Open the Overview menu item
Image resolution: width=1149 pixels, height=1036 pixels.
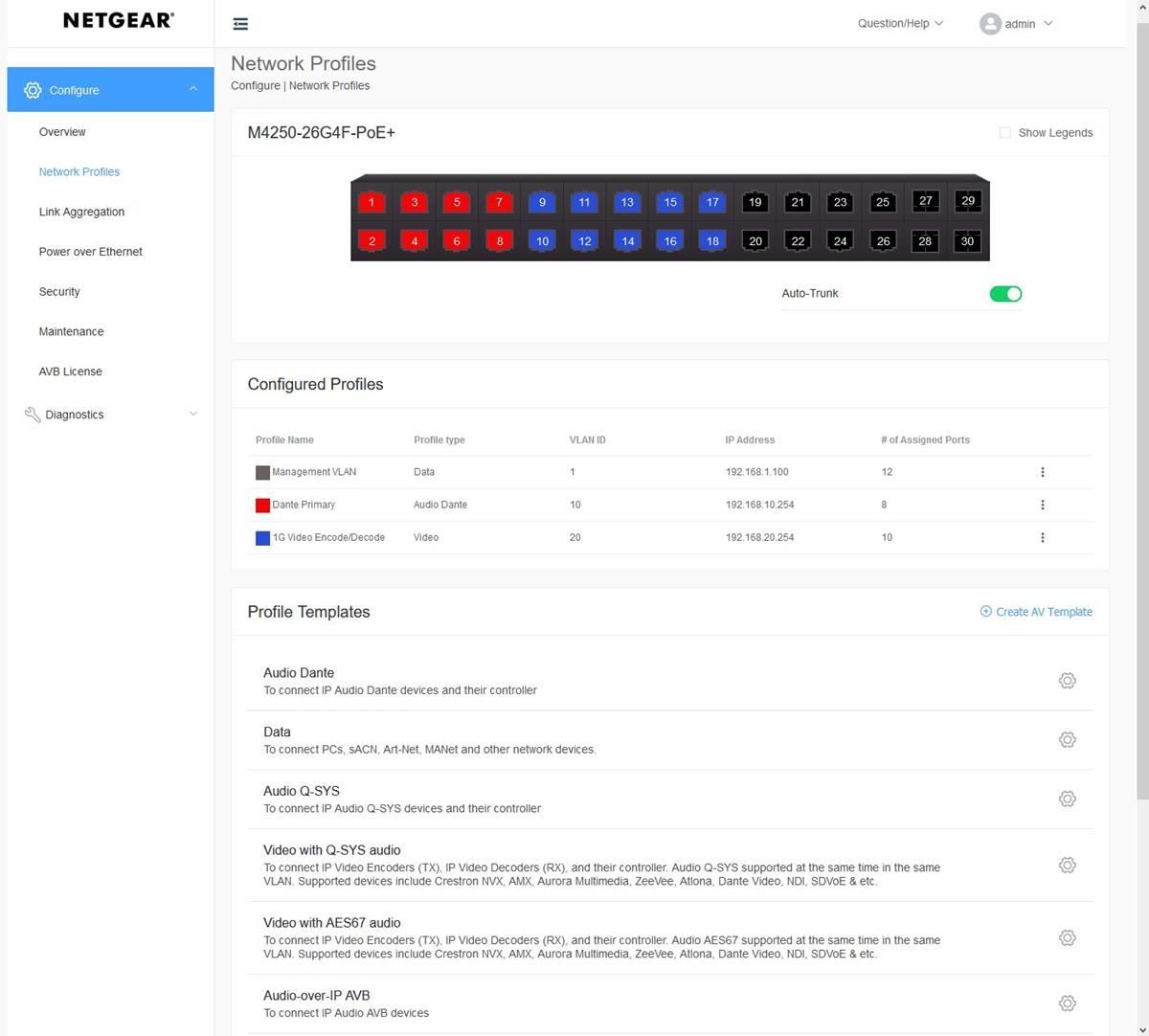click(x=62, y=132)
